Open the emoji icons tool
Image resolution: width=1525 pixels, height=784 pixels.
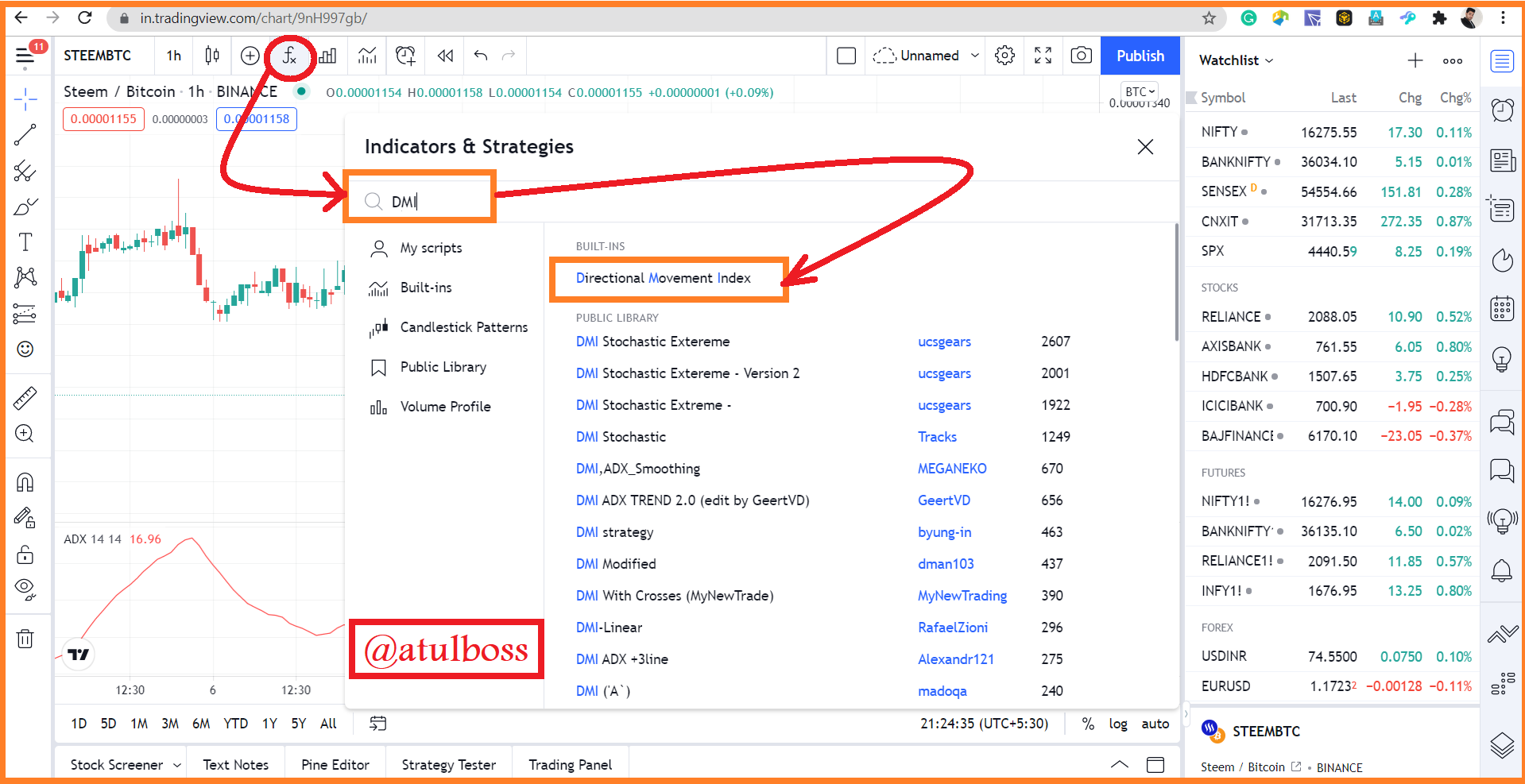25,350
